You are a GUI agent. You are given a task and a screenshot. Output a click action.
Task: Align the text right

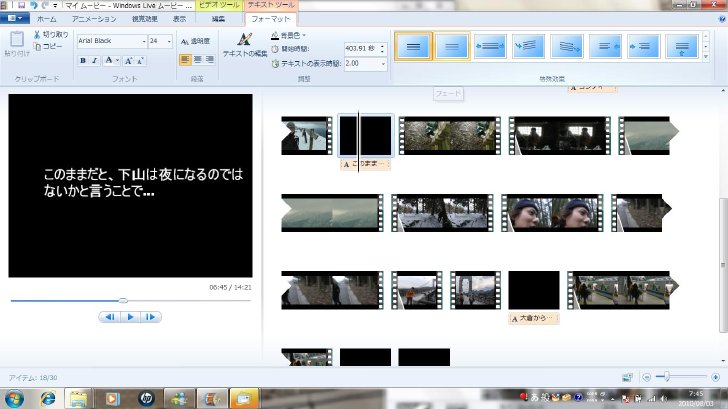click(209, 59)
